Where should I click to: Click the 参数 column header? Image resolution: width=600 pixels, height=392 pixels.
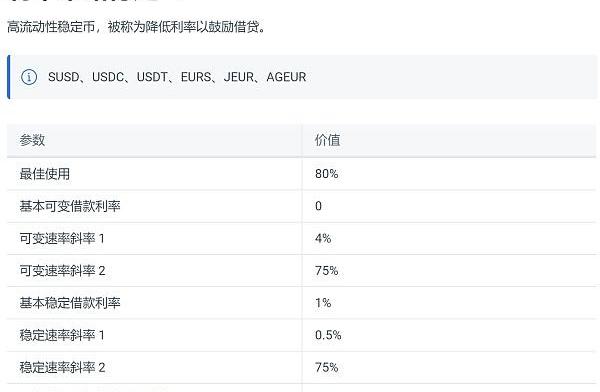tap(33, 140)
